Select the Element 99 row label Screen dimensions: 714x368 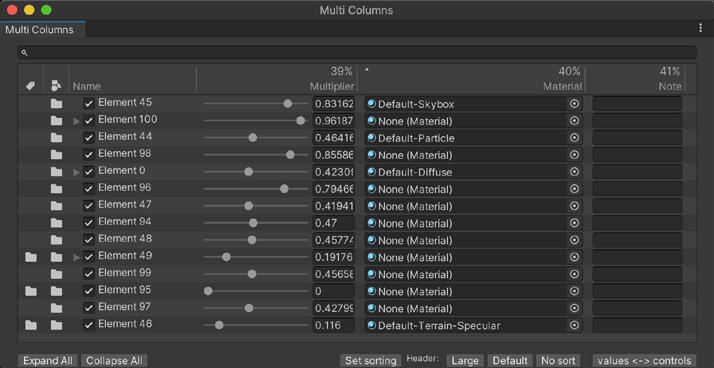tap(125, 273)
